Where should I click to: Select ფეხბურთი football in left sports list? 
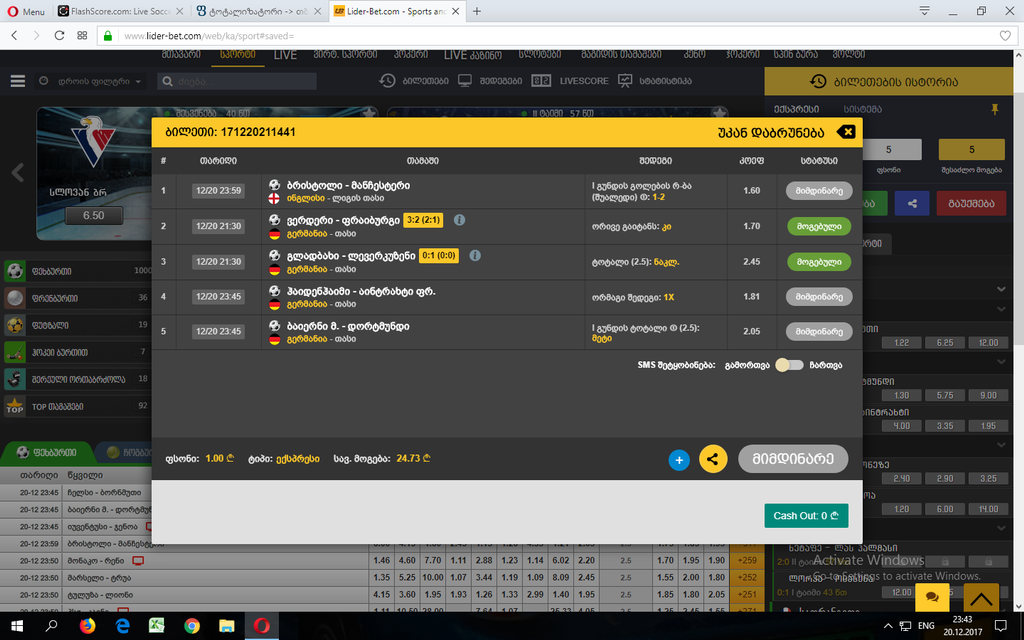[77, 270]
